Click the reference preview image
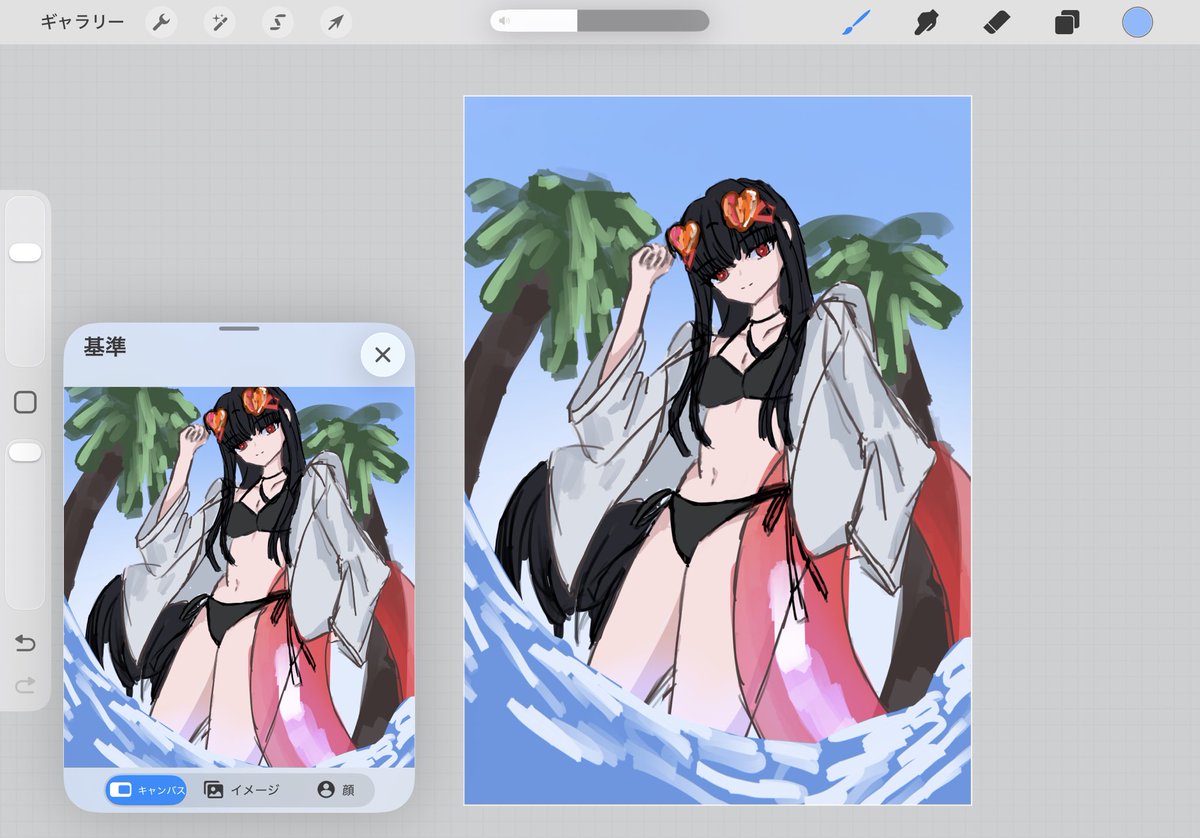The height and width of the screenshot is (838, 1200). point(239,577)
